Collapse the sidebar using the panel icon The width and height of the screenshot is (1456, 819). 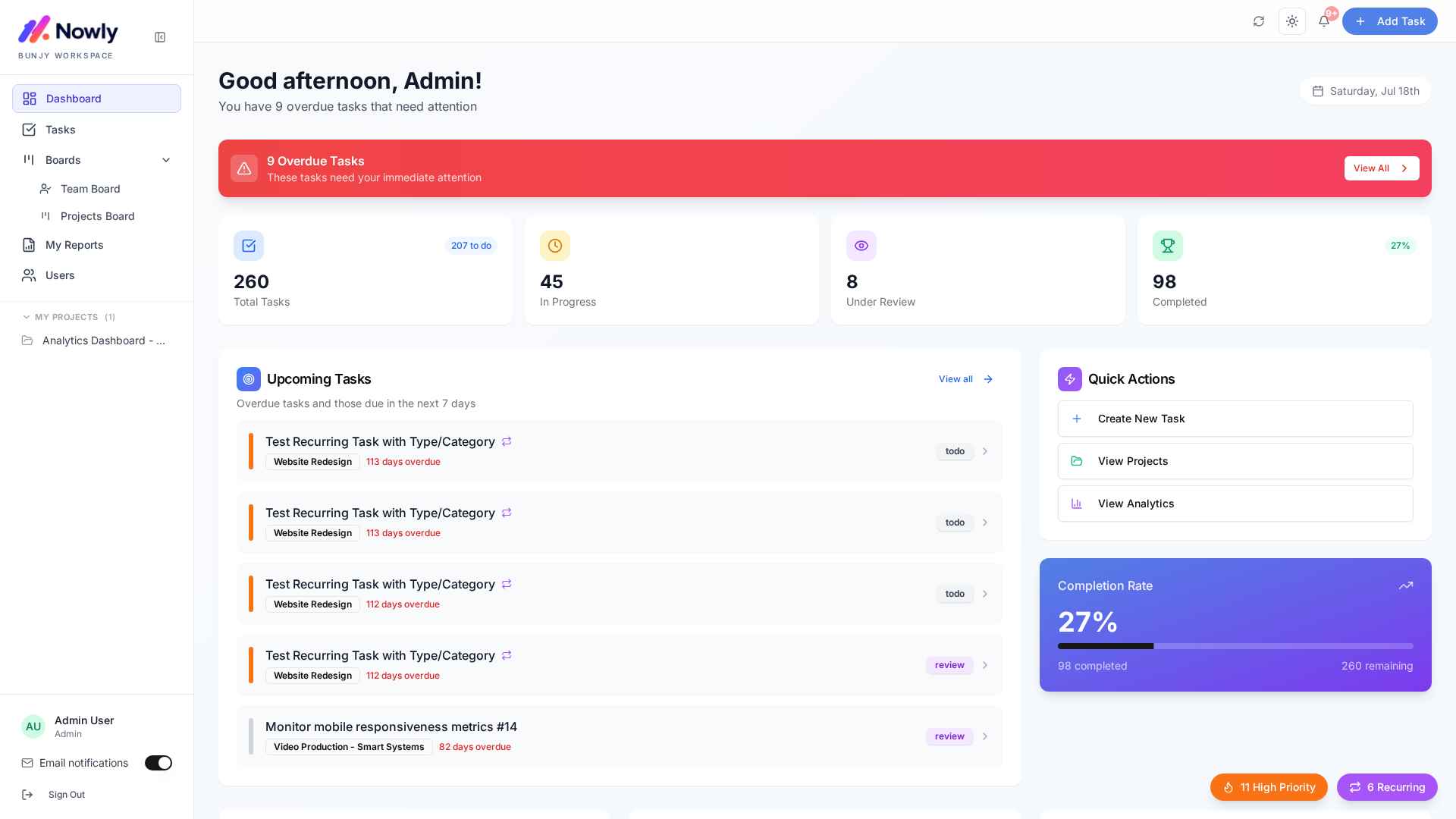(160, 37)
